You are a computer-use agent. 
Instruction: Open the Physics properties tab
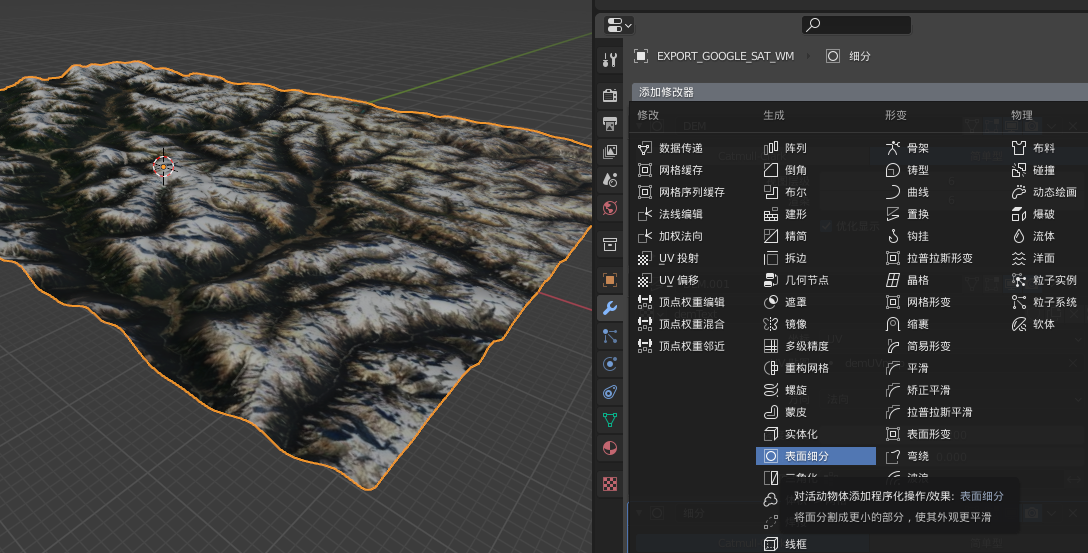[610, 364]
